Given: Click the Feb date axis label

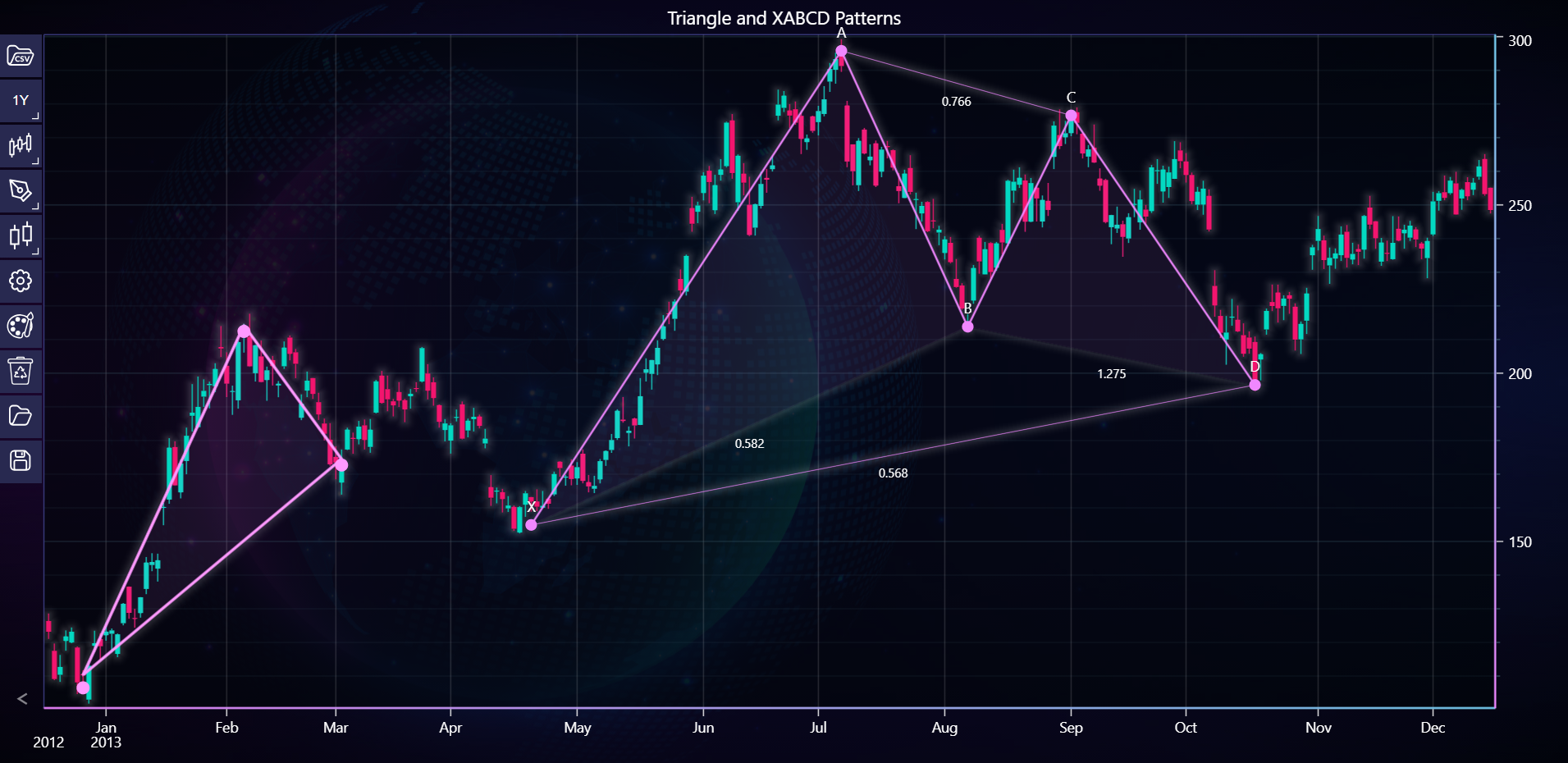Looking at the screenshot, I should point(226,728).
